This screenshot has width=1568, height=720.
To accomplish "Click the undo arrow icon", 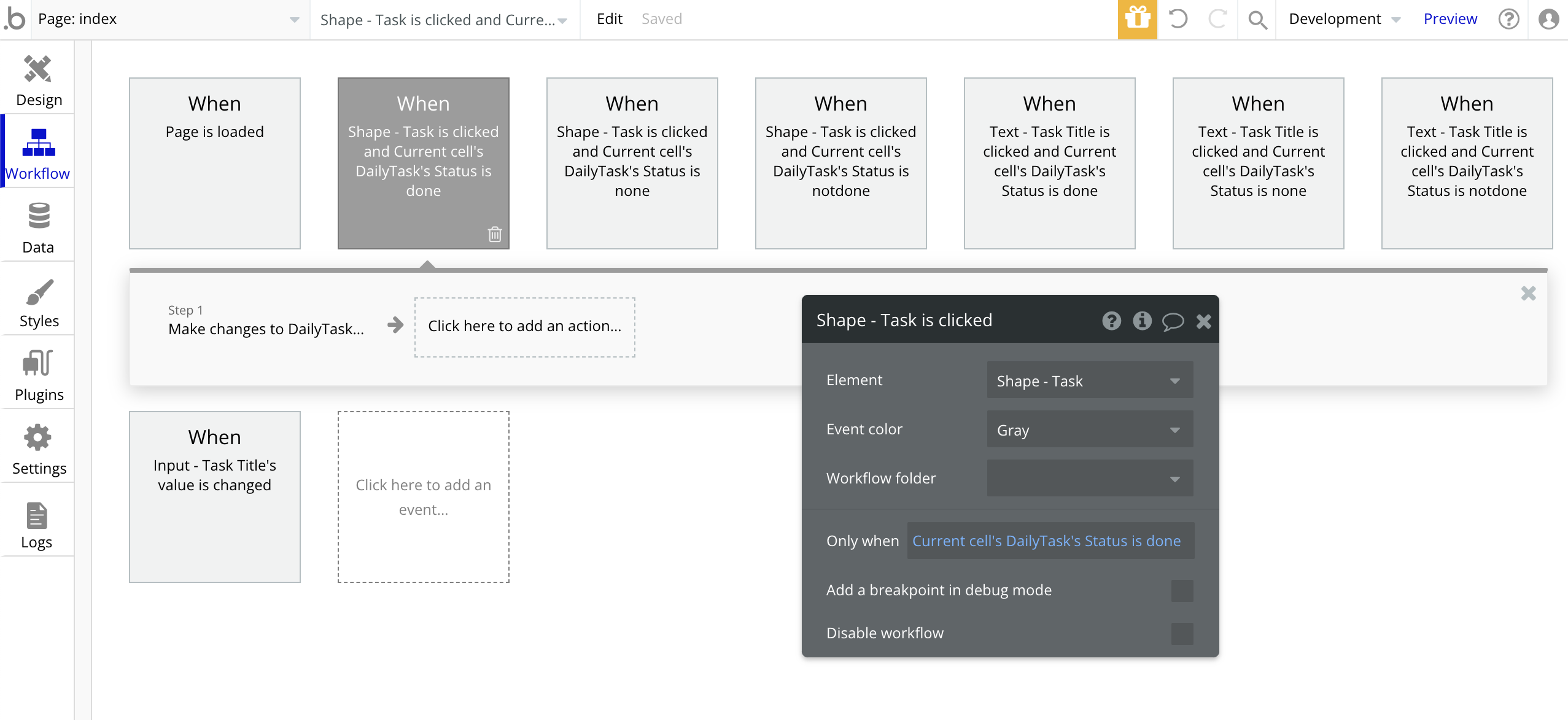I will point(1178,19).
